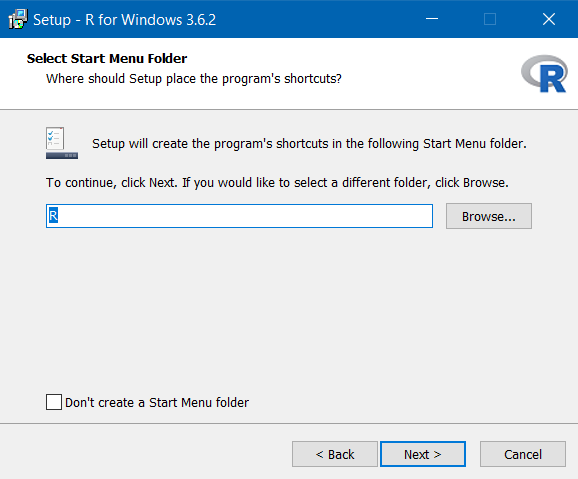Click the "Where should Setup place" subtitle text

point(194,79)
